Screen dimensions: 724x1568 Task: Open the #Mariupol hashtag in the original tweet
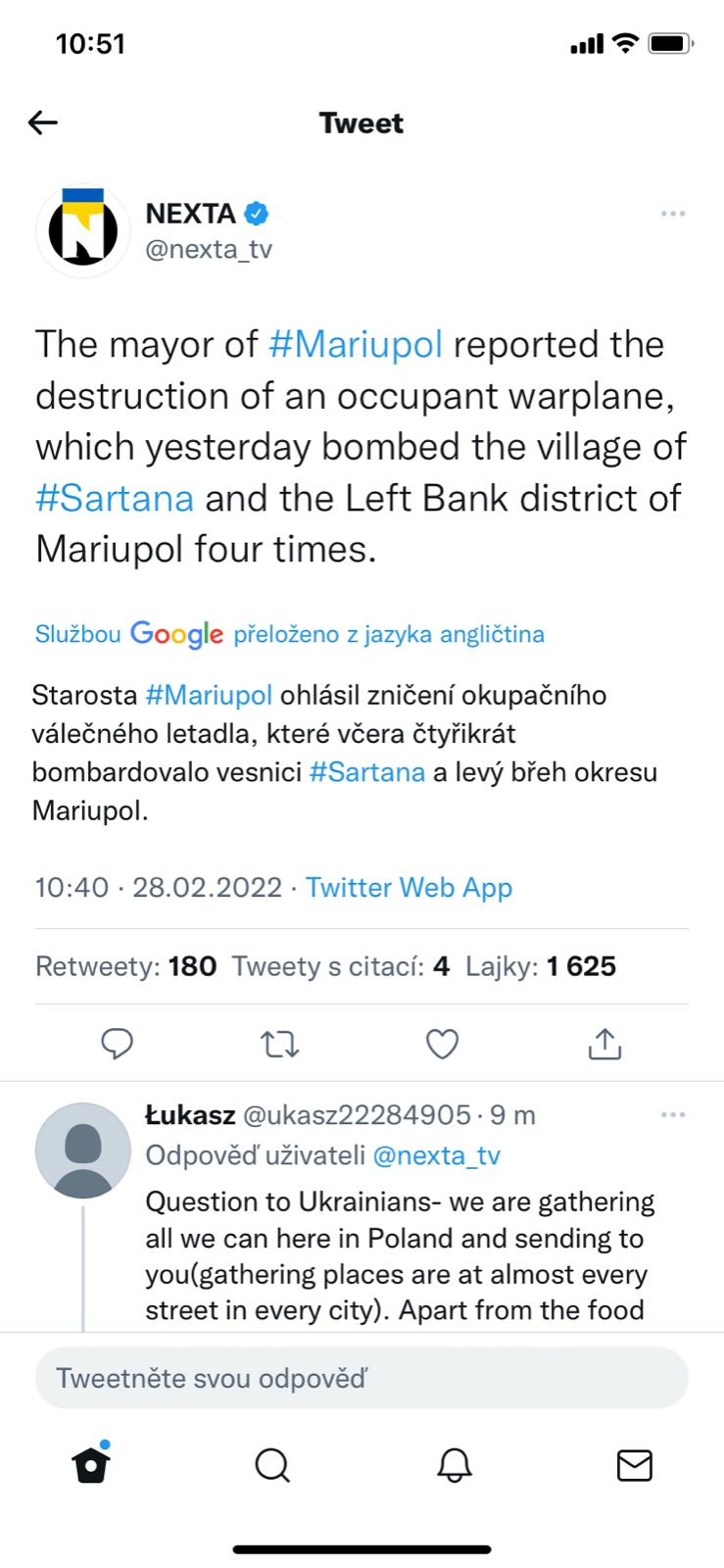356,345
